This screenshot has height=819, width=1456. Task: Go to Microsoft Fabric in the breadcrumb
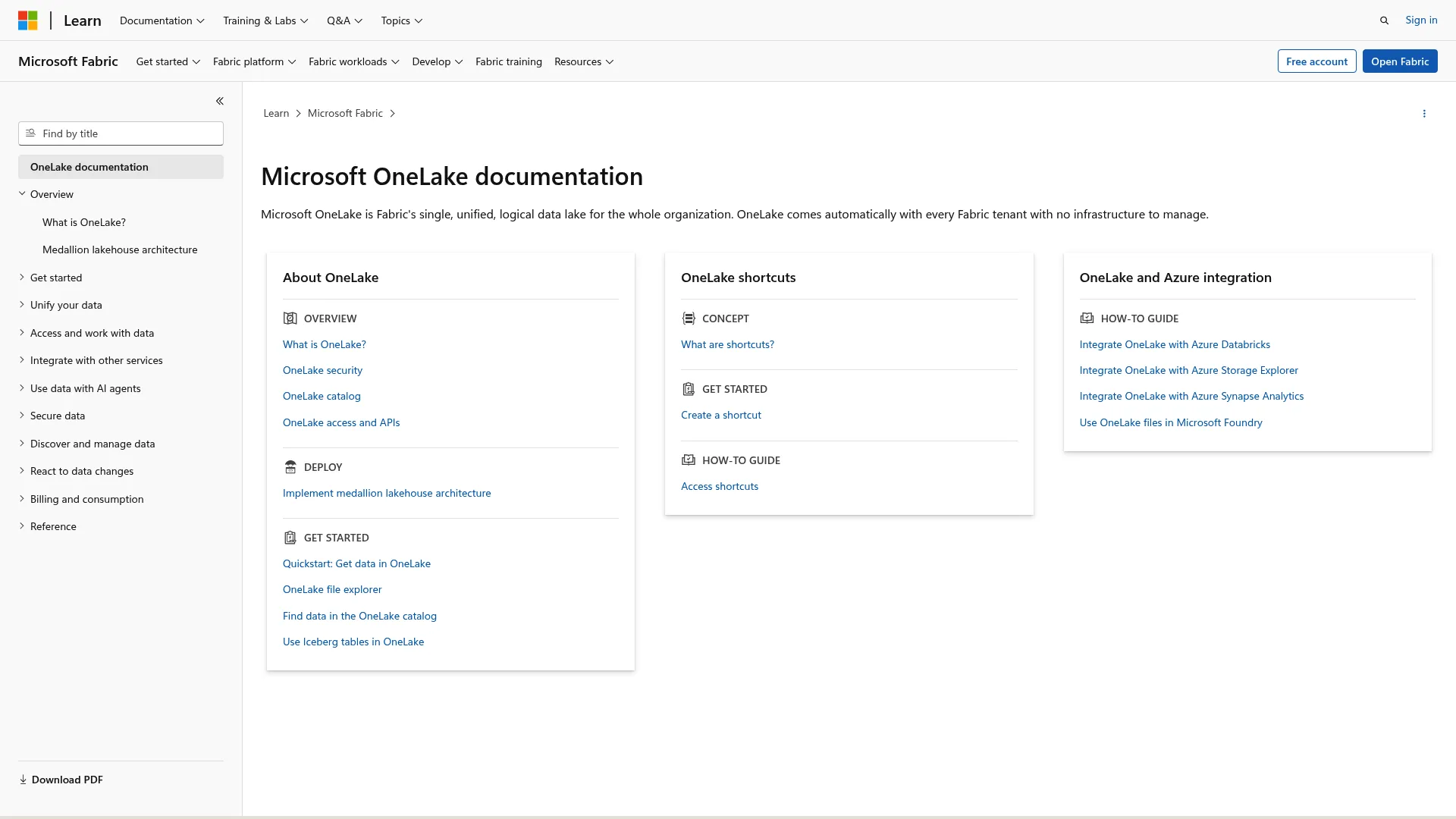[x=345, y=113]
